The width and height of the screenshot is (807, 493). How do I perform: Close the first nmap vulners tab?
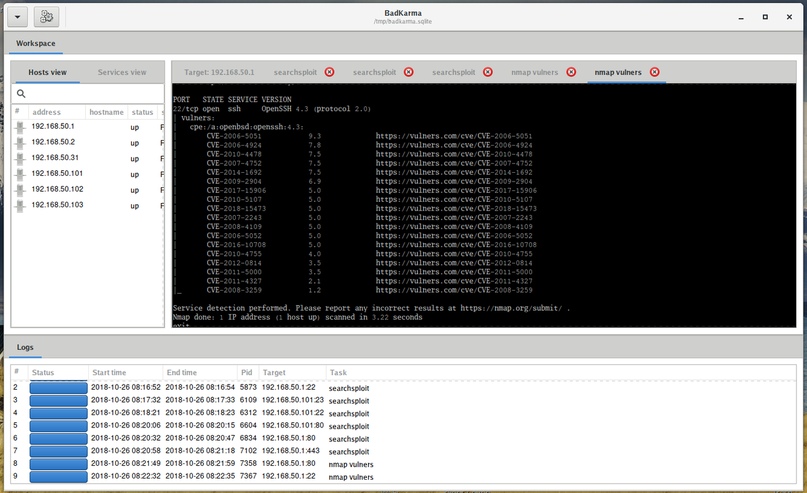571,72
